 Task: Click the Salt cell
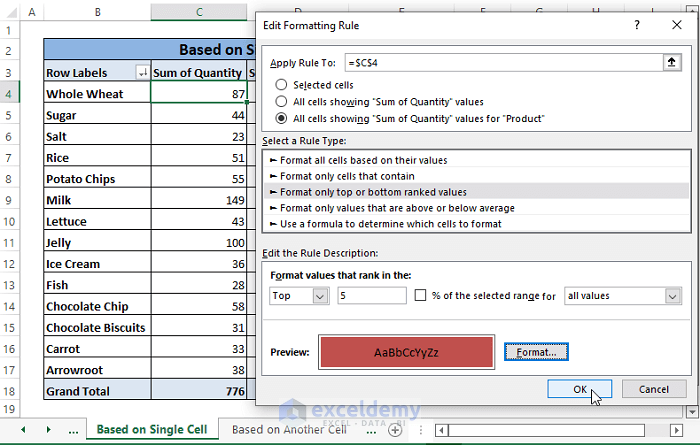click(x=97, y=136)
